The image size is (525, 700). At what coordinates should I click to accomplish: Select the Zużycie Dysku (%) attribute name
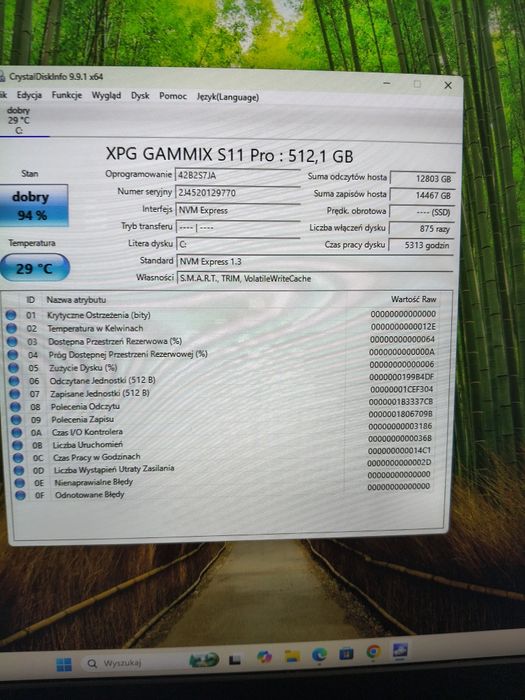click(x=83, y=368)
